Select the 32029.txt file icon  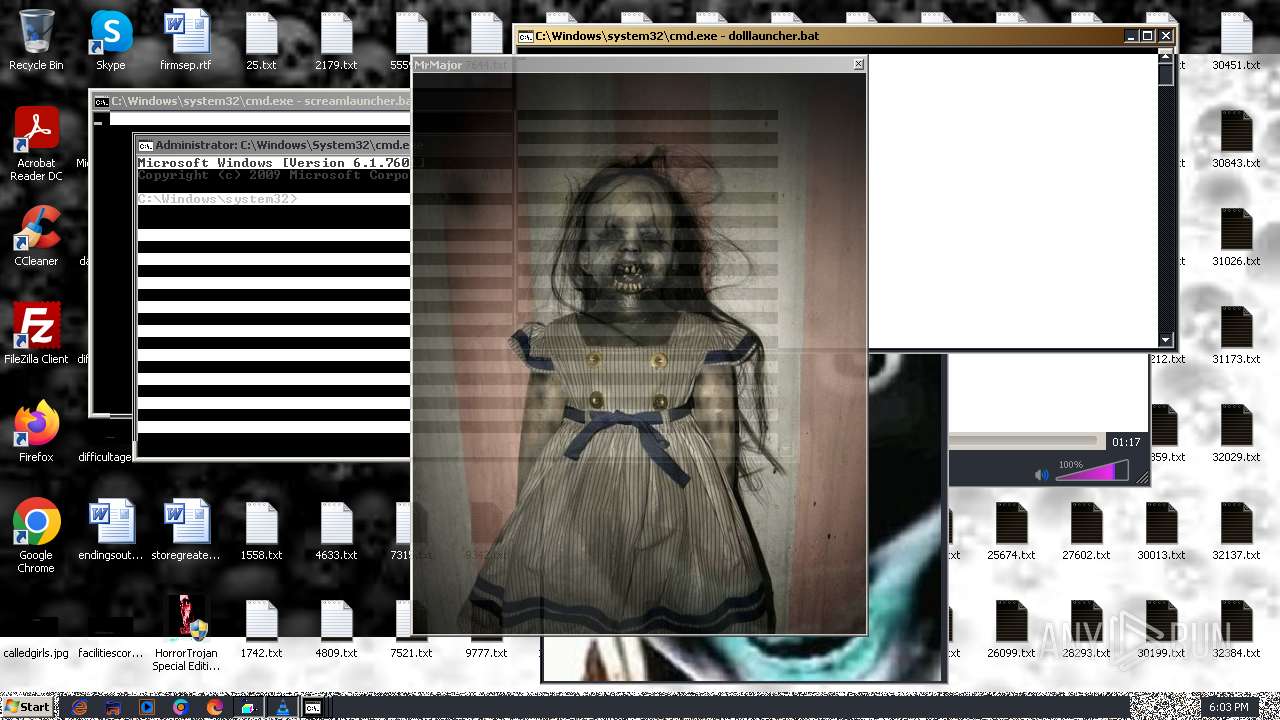coord(1236,432)
